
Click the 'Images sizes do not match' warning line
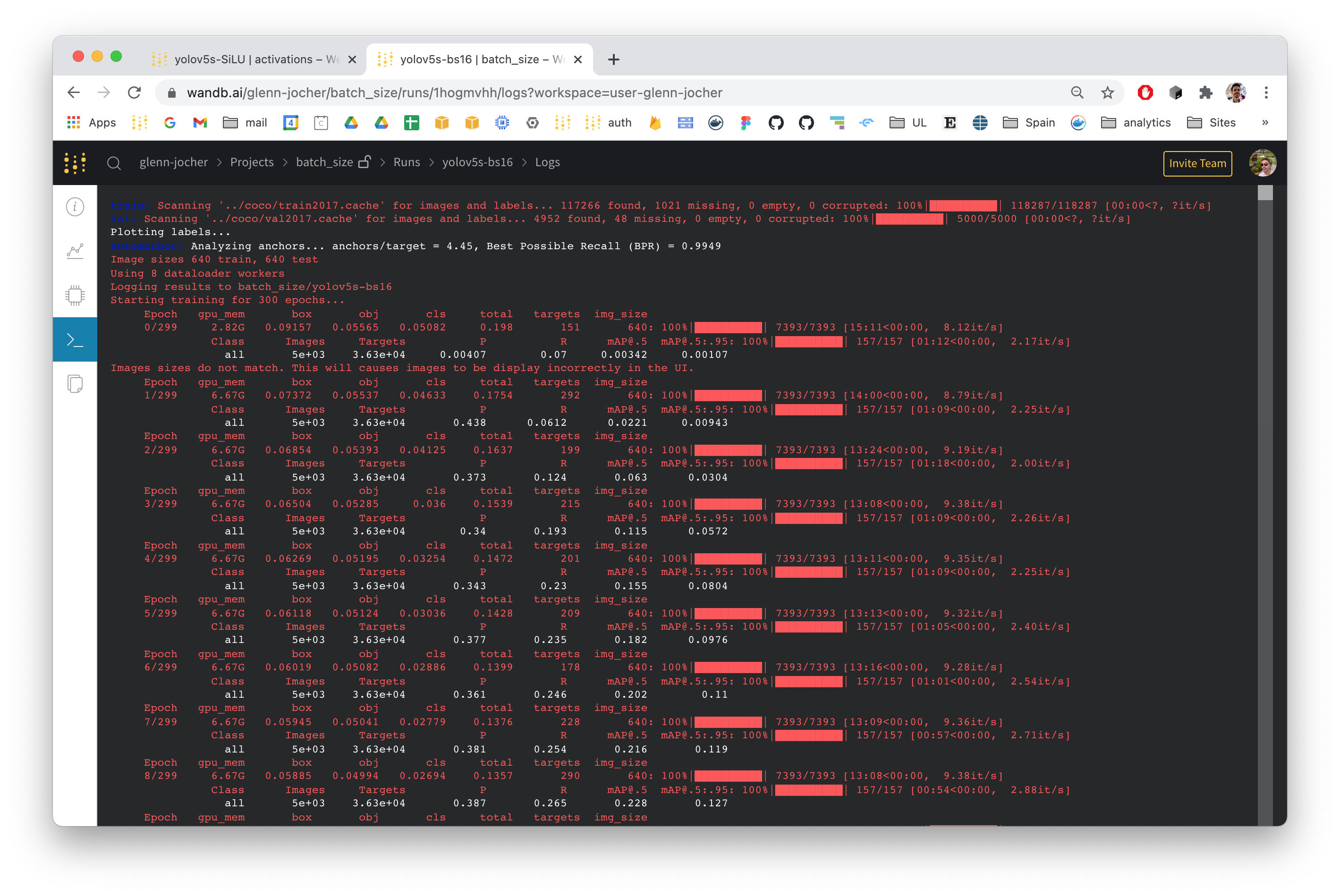pyautogui.click(x=402, y=368)
